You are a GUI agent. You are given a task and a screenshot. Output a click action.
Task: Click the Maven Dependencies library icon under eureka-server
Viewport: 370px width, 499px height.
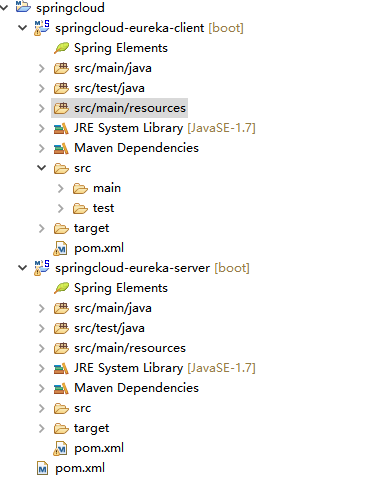click(61, 388)
